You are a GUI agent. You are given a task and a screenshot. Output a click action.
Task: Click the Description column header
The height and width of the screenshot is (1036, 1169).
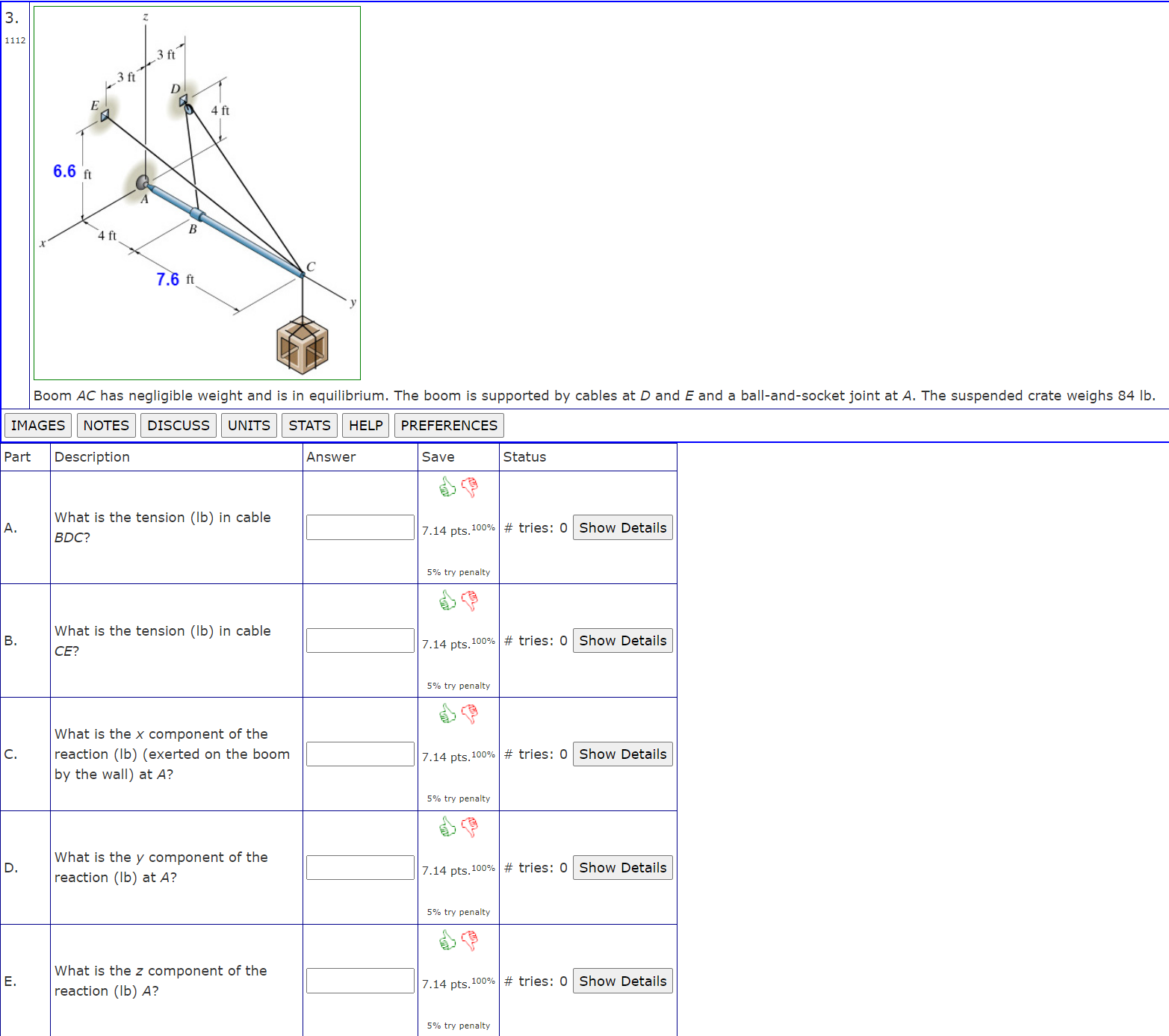(x=92, y=456)
